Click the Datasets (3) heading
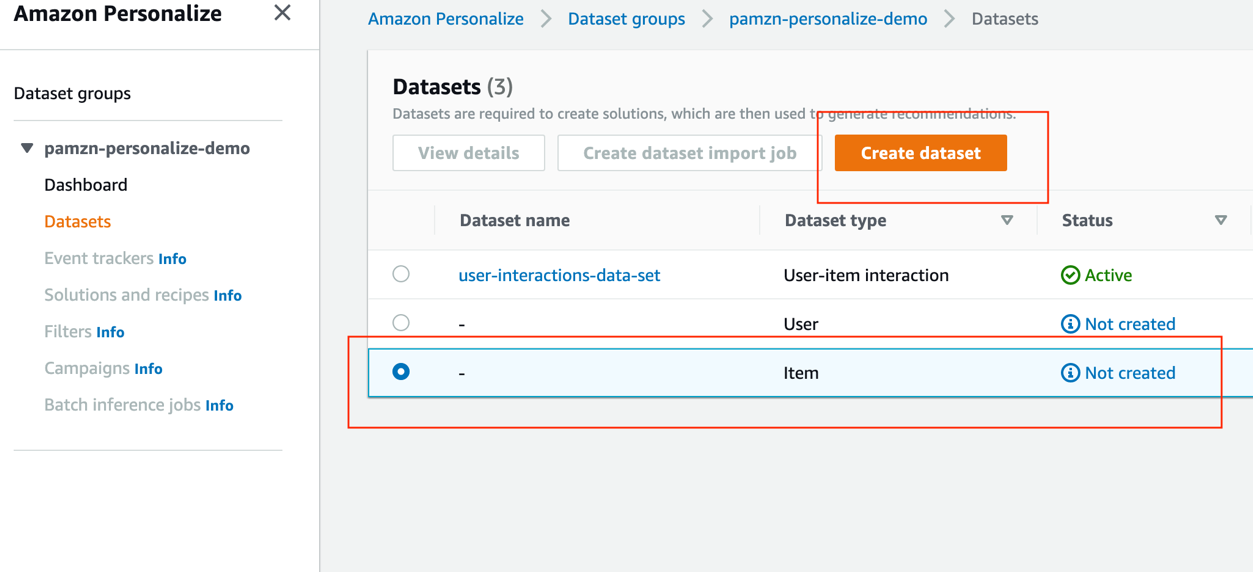 click(453, 86)
